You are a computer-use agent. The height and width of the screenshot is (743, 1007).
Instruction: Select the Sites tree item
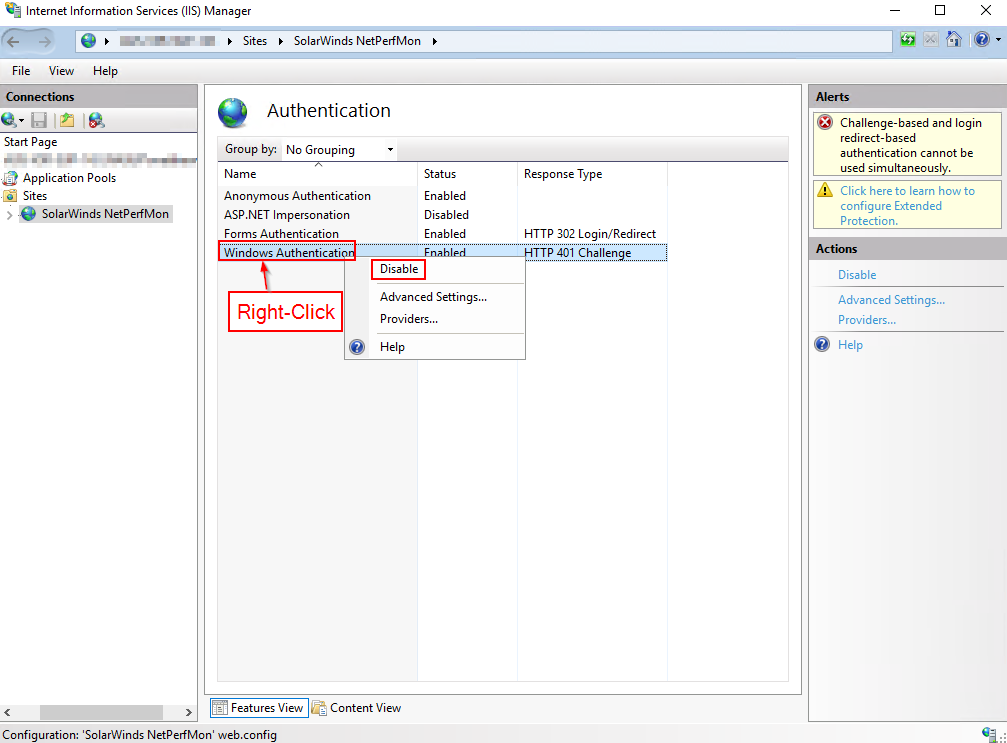pyautogui.click(x=35, y=196)
